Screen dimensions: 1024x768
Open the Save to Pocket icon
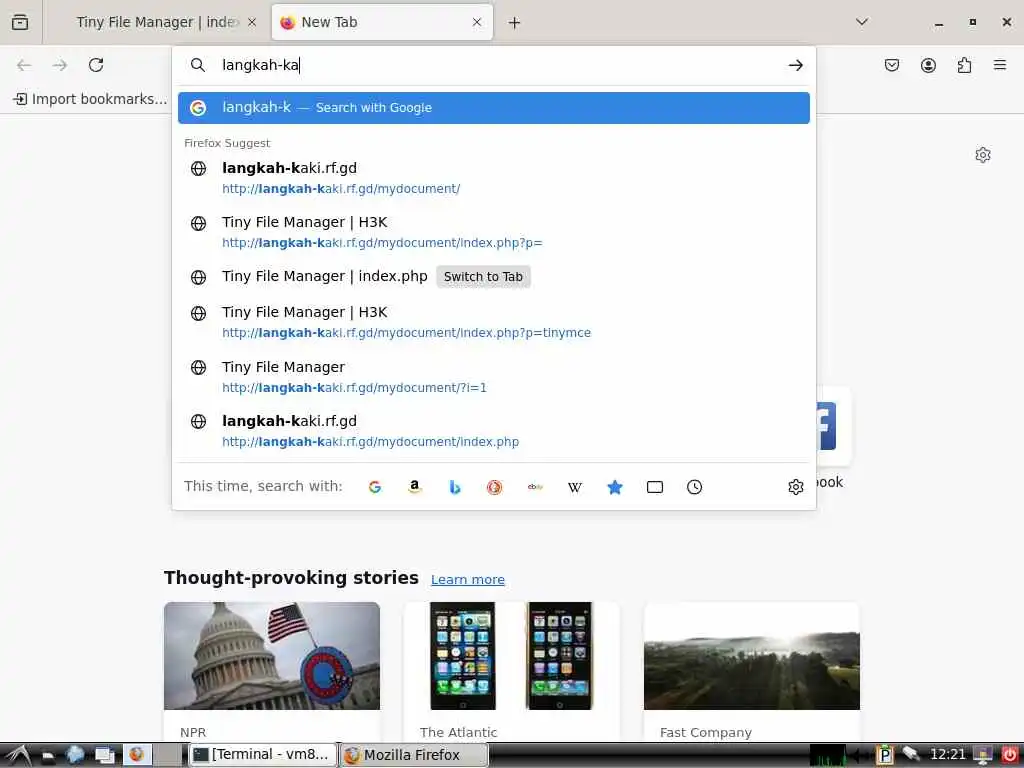point(892,65)
